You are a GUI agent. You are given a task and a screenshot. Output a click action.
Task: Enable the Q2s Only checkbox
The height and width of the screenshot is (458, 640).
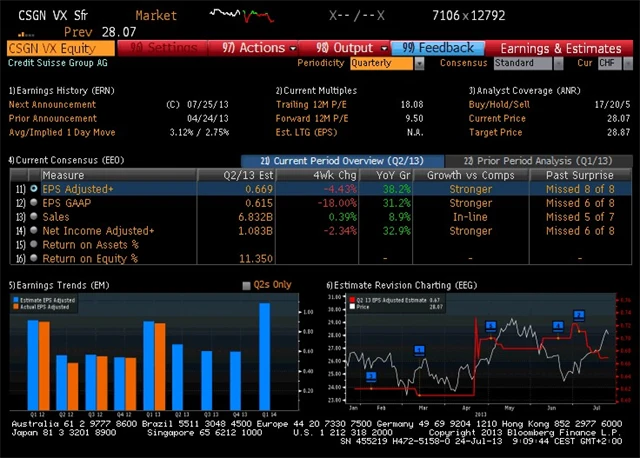click(247, 285)
